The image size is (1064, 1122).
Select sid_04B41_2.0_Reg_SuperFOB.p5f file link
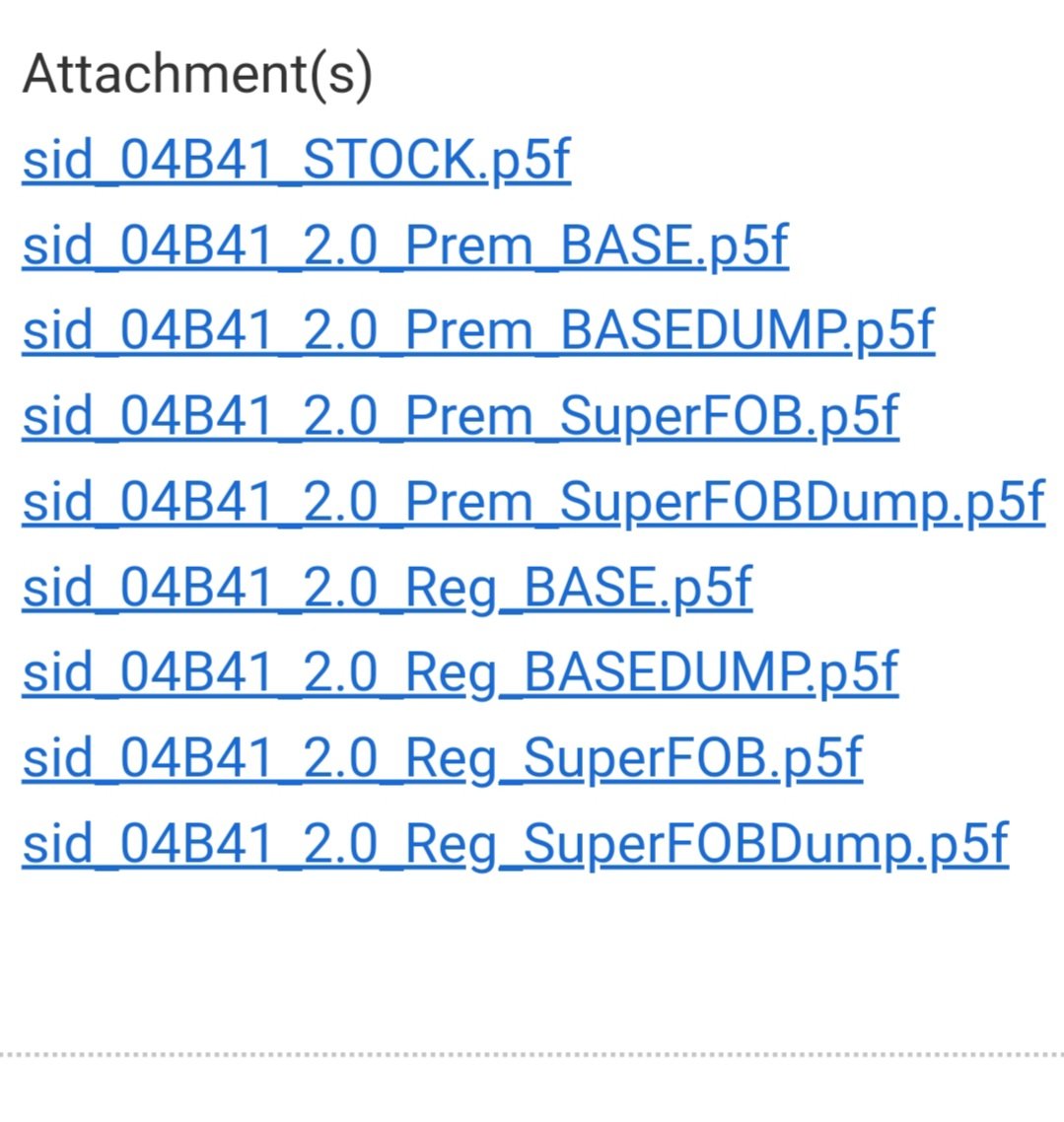click(x=442, y=759)
